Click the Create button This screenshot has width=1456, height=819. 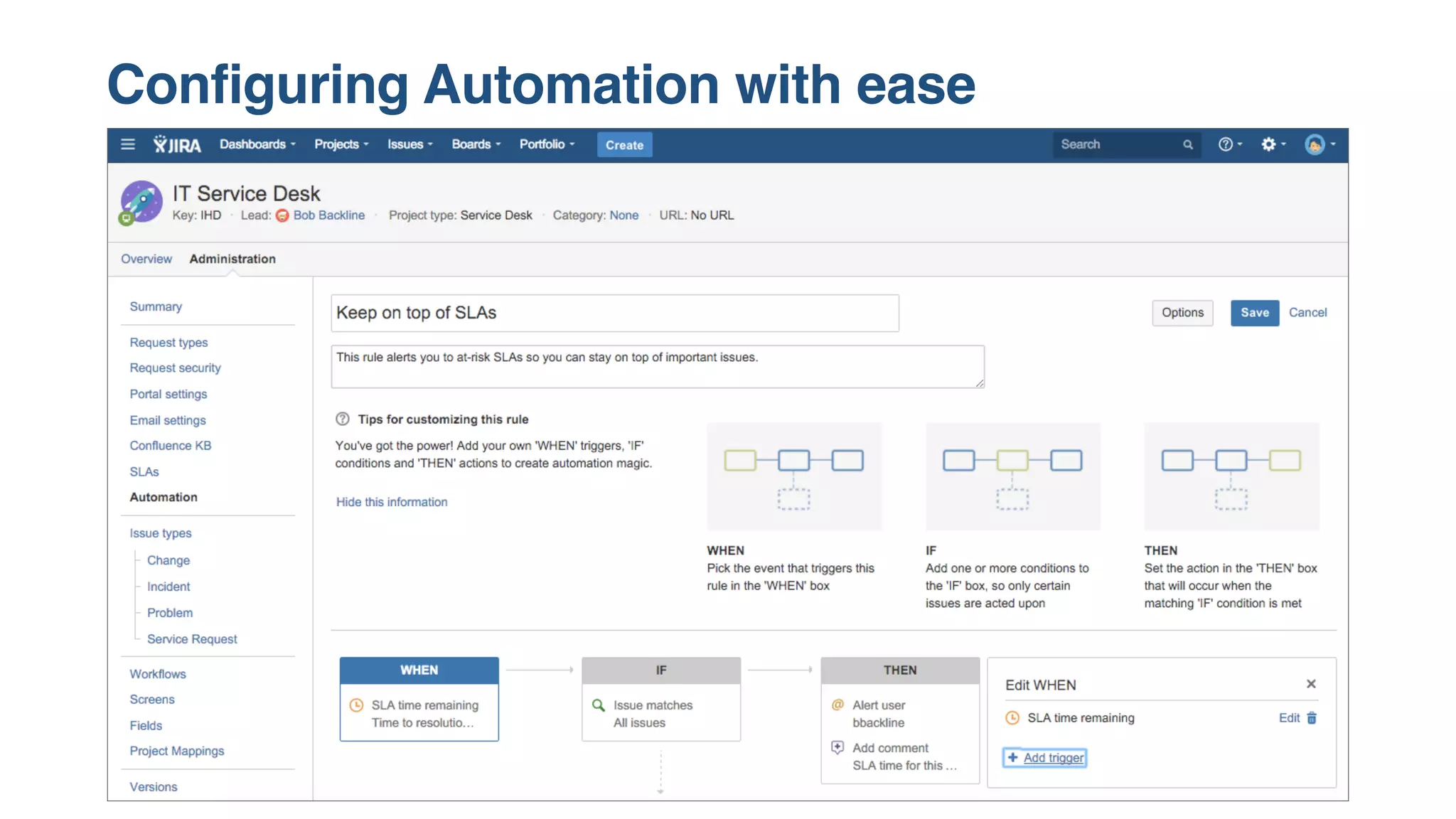[x=624, y=145]
